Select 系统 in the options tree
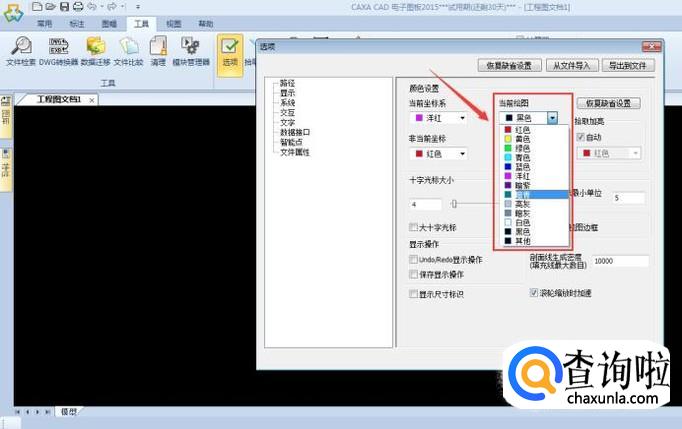This screenshot has width=682, height=429. (288, 103)
